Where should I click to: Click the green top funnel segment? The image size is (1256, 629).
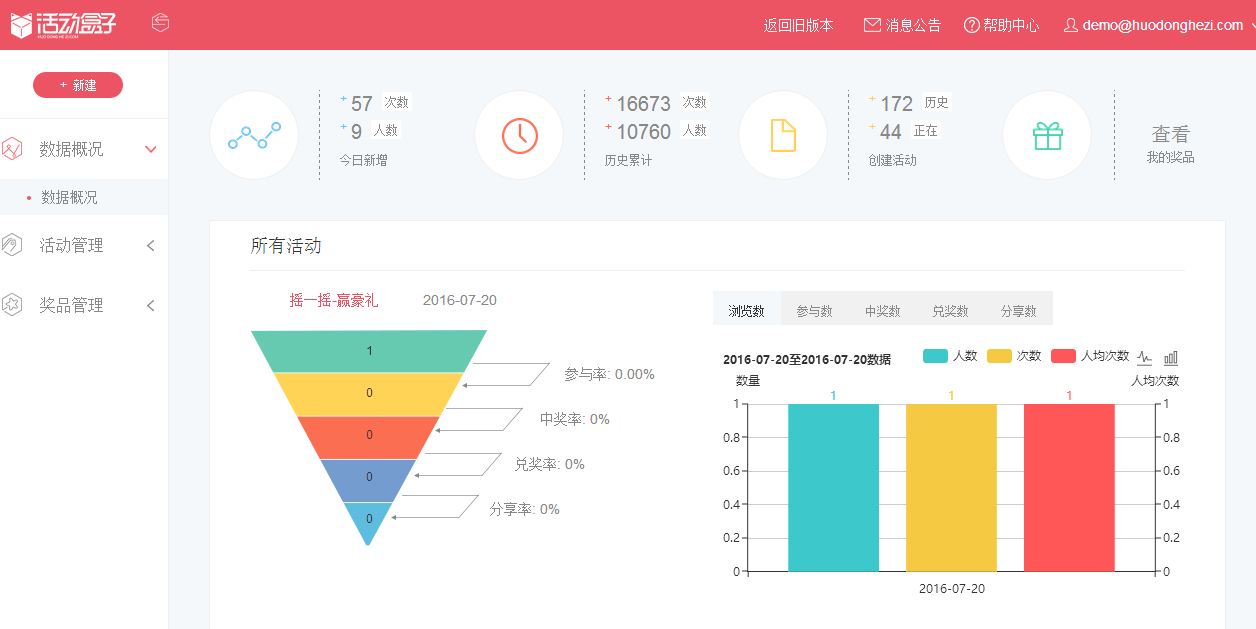pyautogui.click(x=369, y=351)
